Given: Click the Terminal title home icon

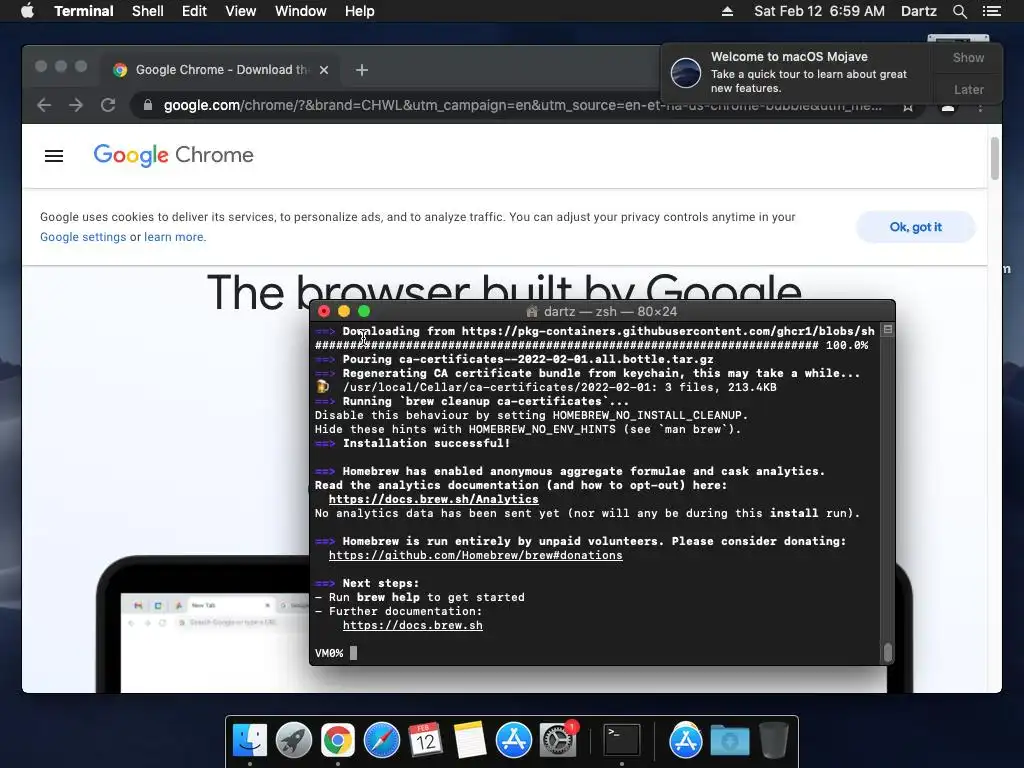Looking at the screenshot, I should (532, 312).
